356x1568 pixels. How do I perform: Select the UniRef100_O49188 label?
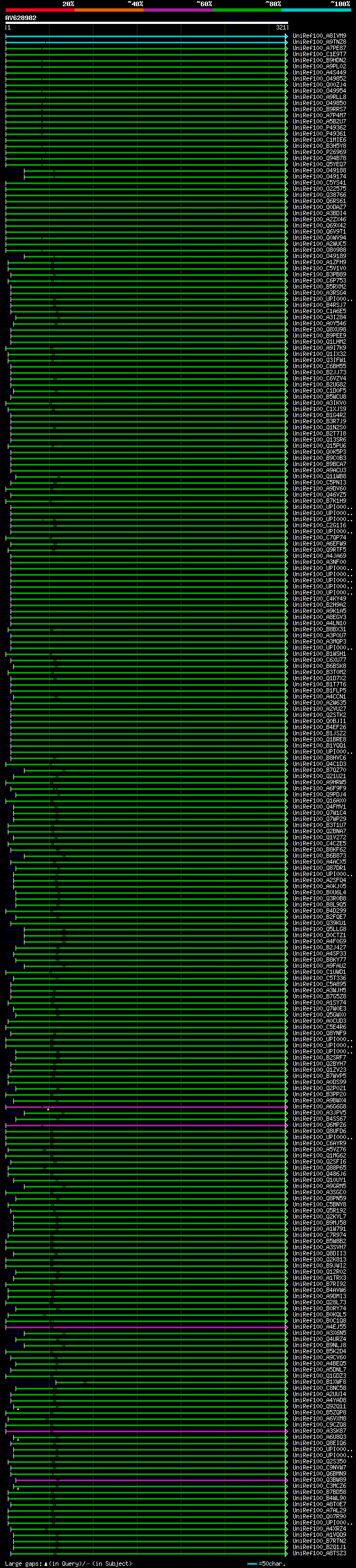[x=319, y=170]
